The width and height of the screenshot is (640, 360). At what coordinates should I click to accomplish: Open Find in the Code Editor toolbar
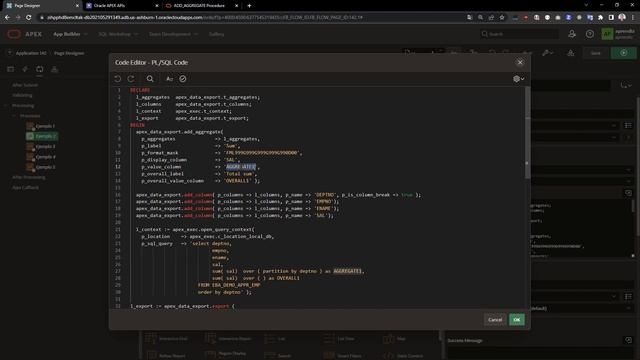[150, 79]
